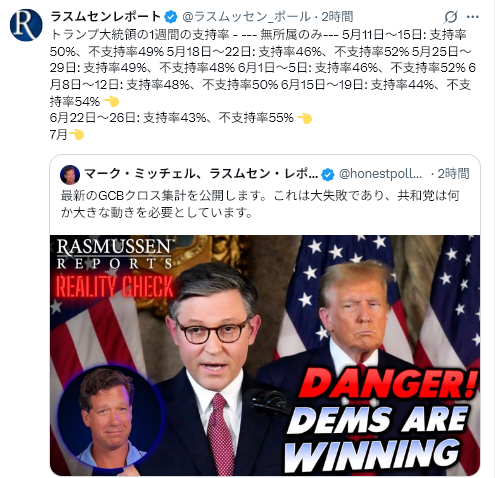
Task: Open the ラスムセンレポート account name
Action: (106, 17)
